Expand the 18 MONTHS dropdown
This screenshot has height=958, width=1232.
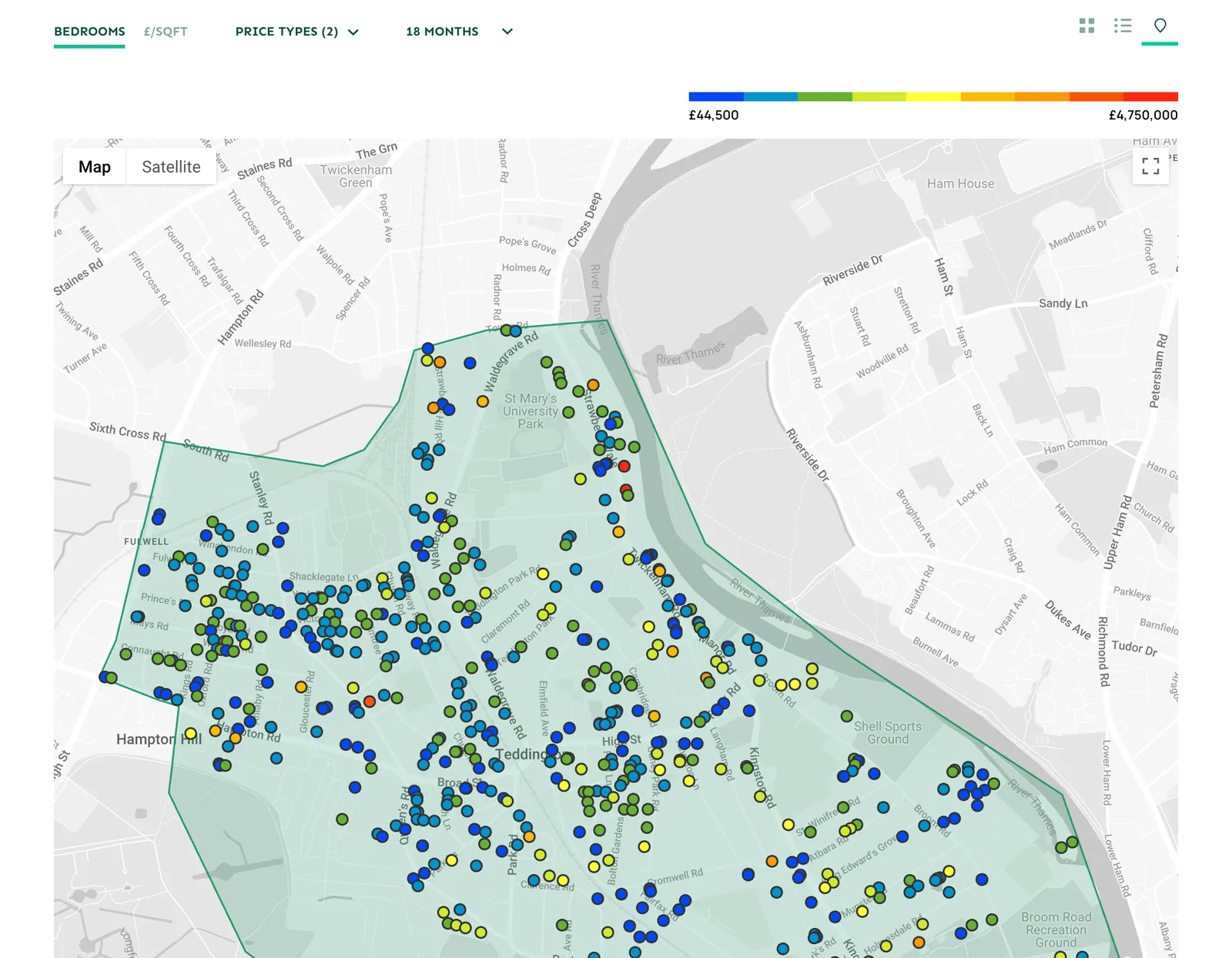coord(460,32)
